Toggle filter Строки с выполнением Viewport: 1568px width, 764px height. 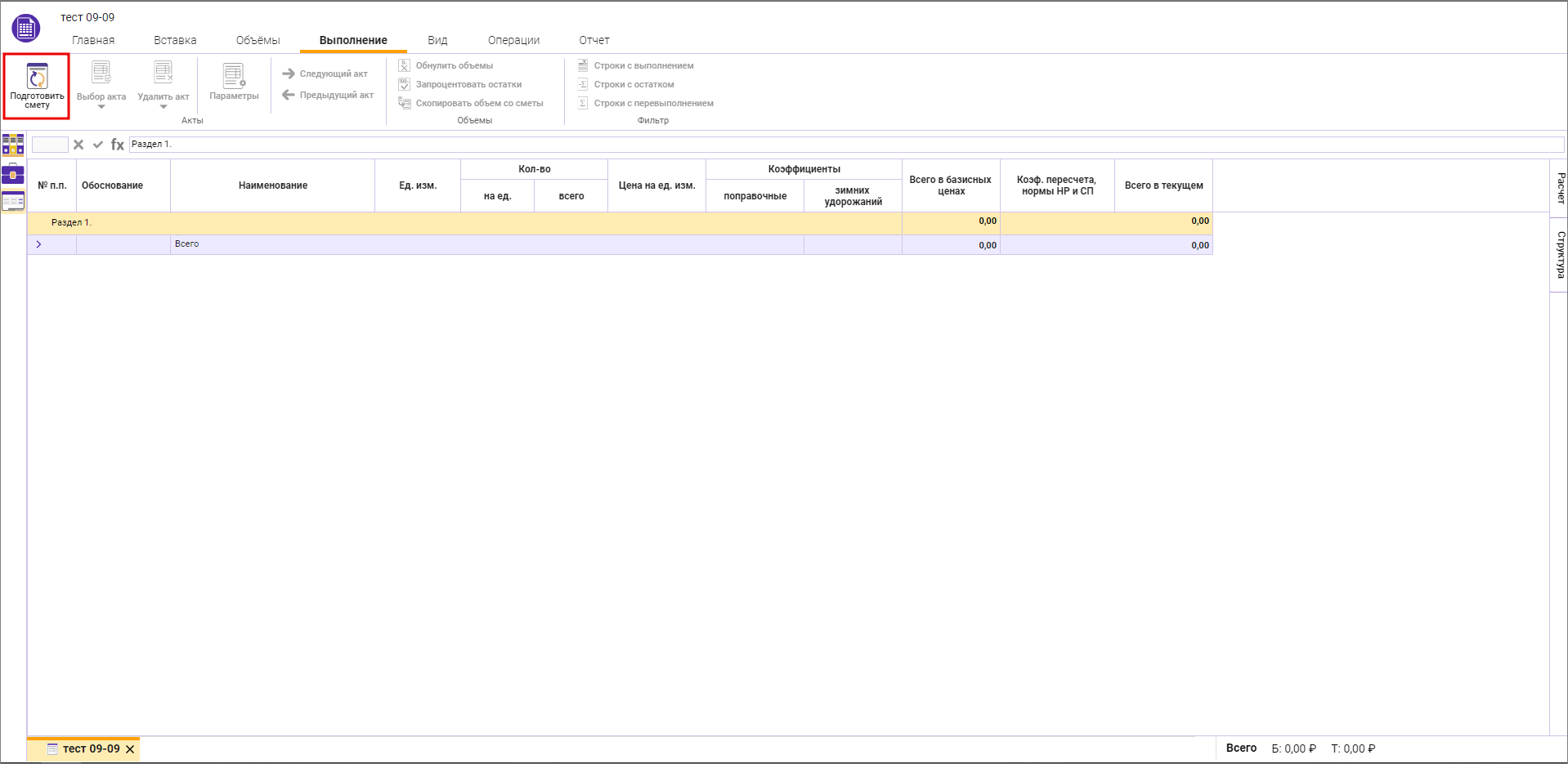coord(643,65)
